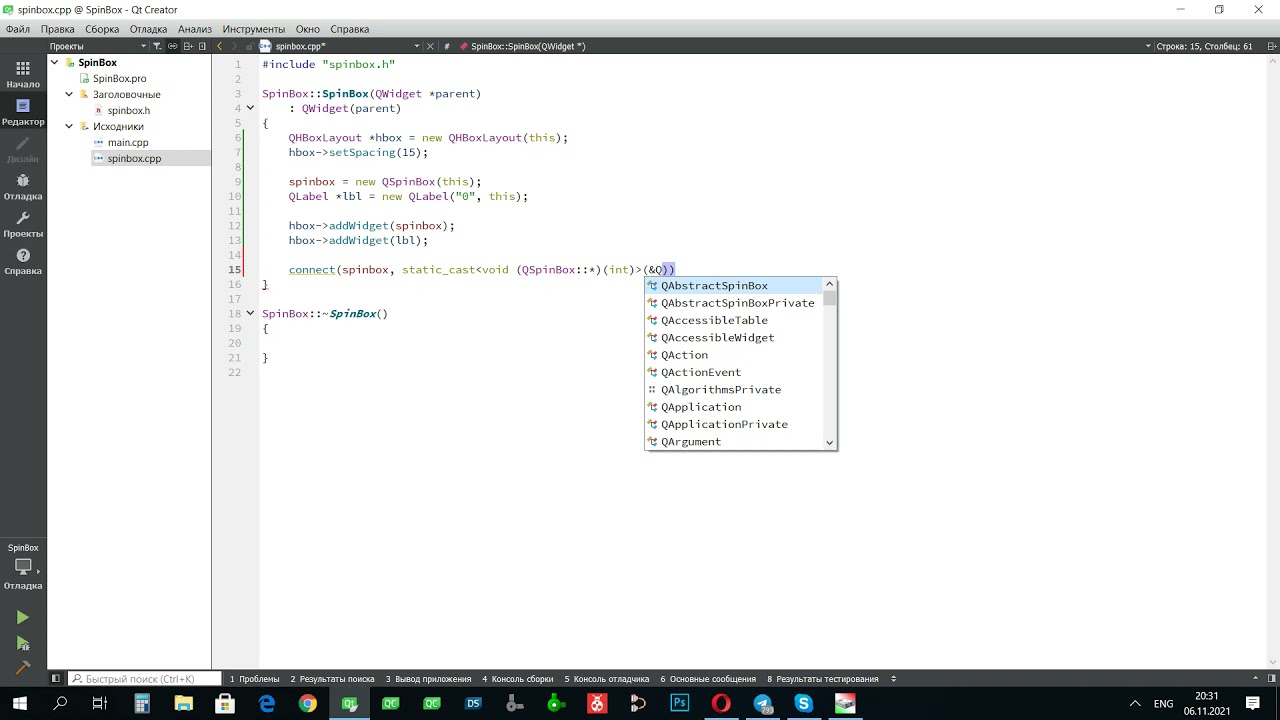Open Photoshop from the taskbar
The height and width of the screenshot is (720, 1280).
tap(680, 704)
